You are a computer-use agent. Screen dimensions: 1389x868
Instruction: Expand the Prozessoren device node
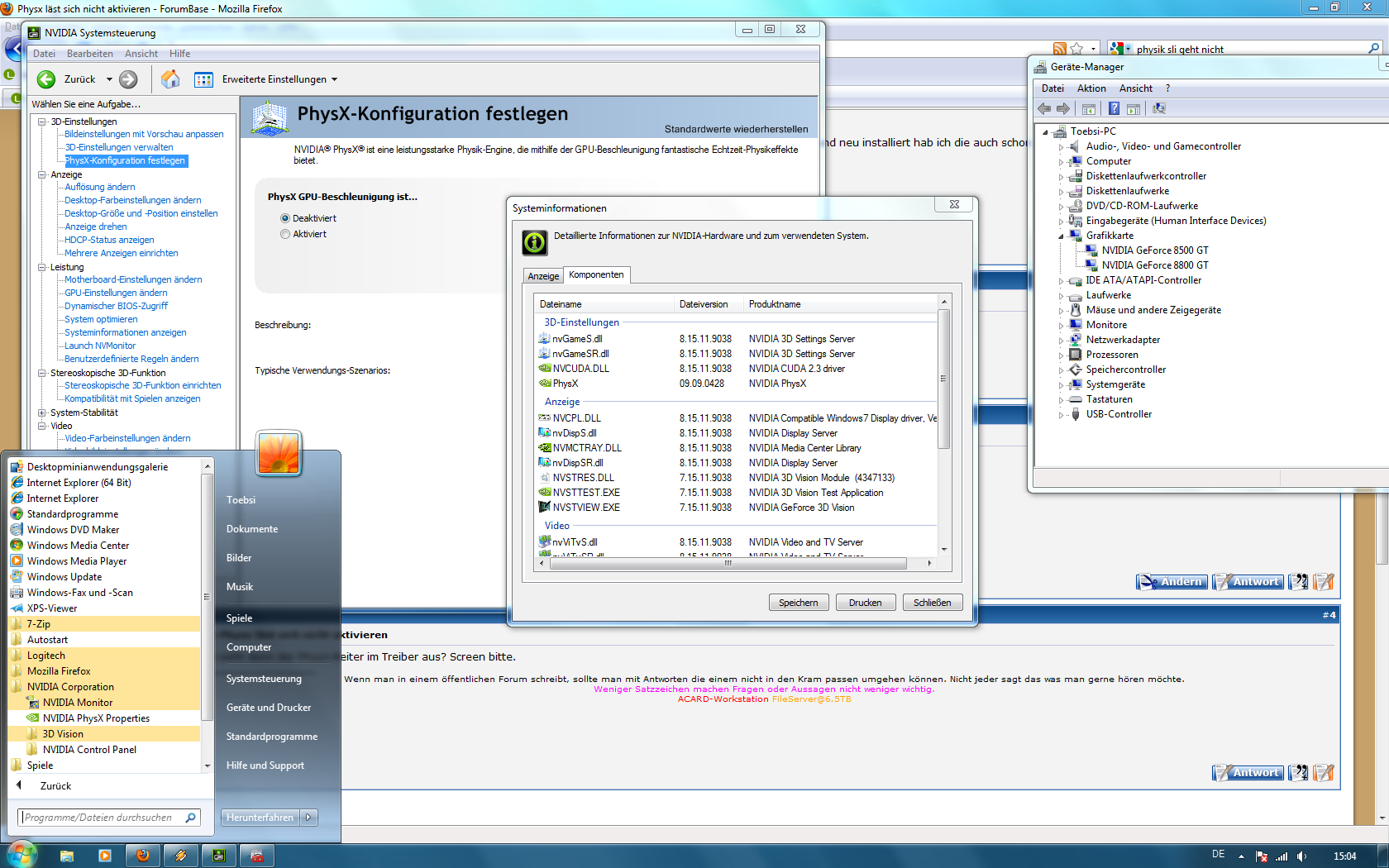[1062, 355]
